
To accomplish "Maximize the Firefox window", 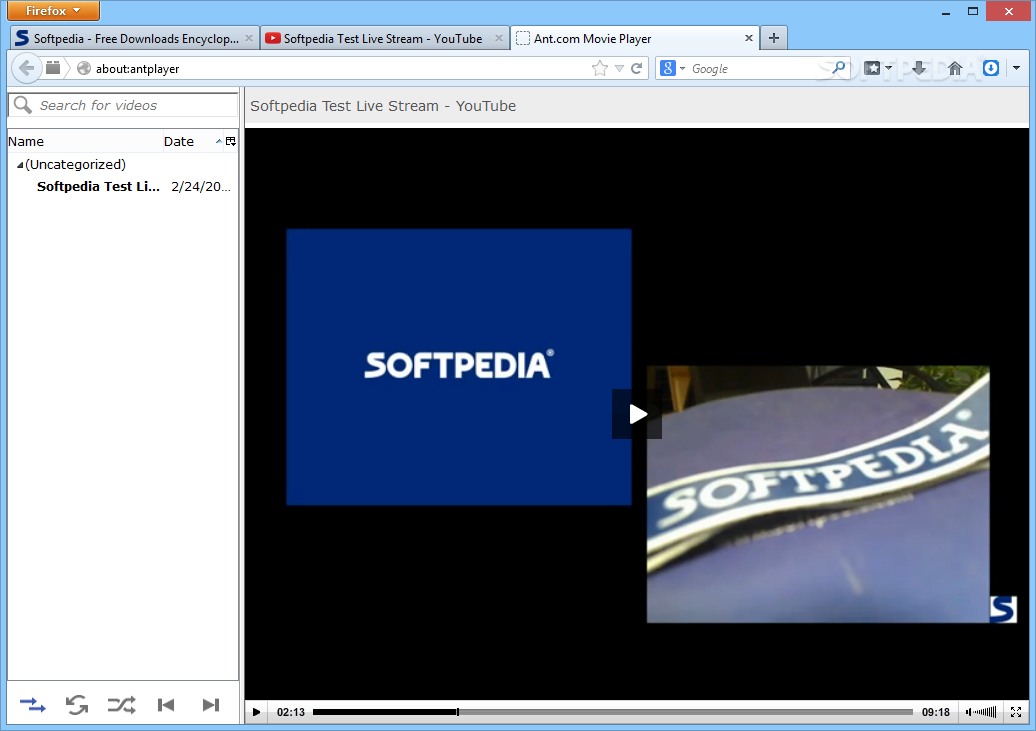I will point(973,11).
